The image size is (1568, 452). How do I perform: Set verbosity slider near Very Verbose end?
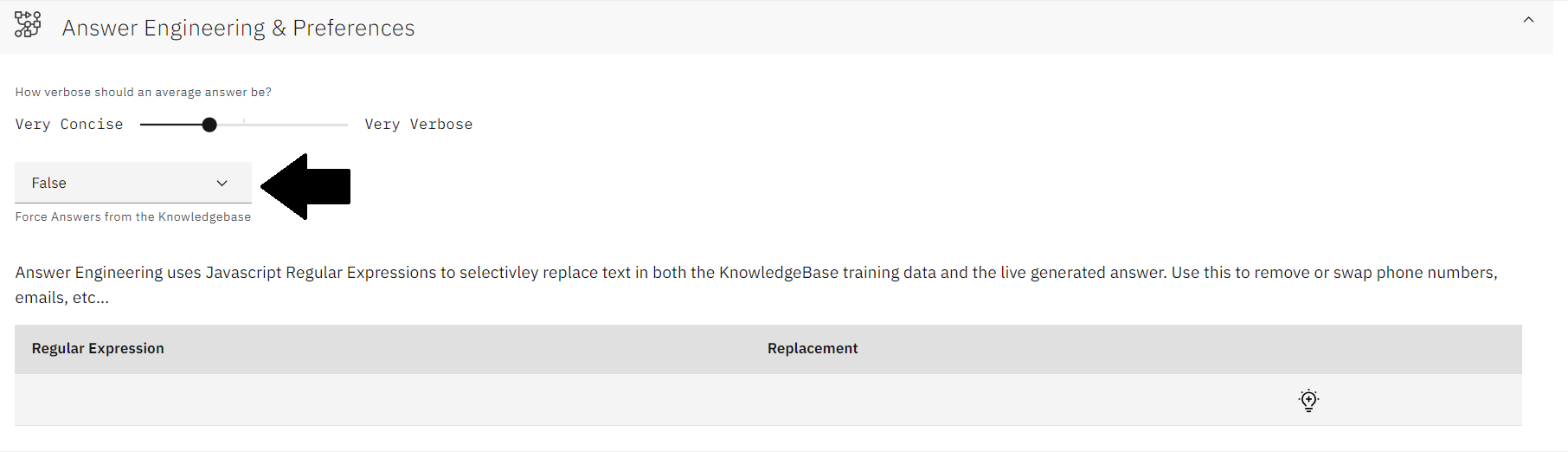click(339, 125)
